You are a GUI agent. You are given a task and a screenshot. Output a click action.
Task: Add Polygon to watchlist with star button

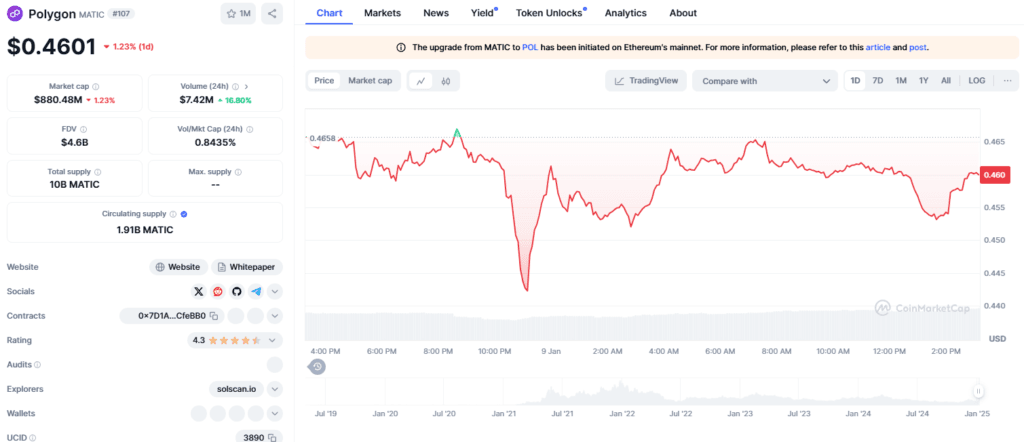point(238,13)
